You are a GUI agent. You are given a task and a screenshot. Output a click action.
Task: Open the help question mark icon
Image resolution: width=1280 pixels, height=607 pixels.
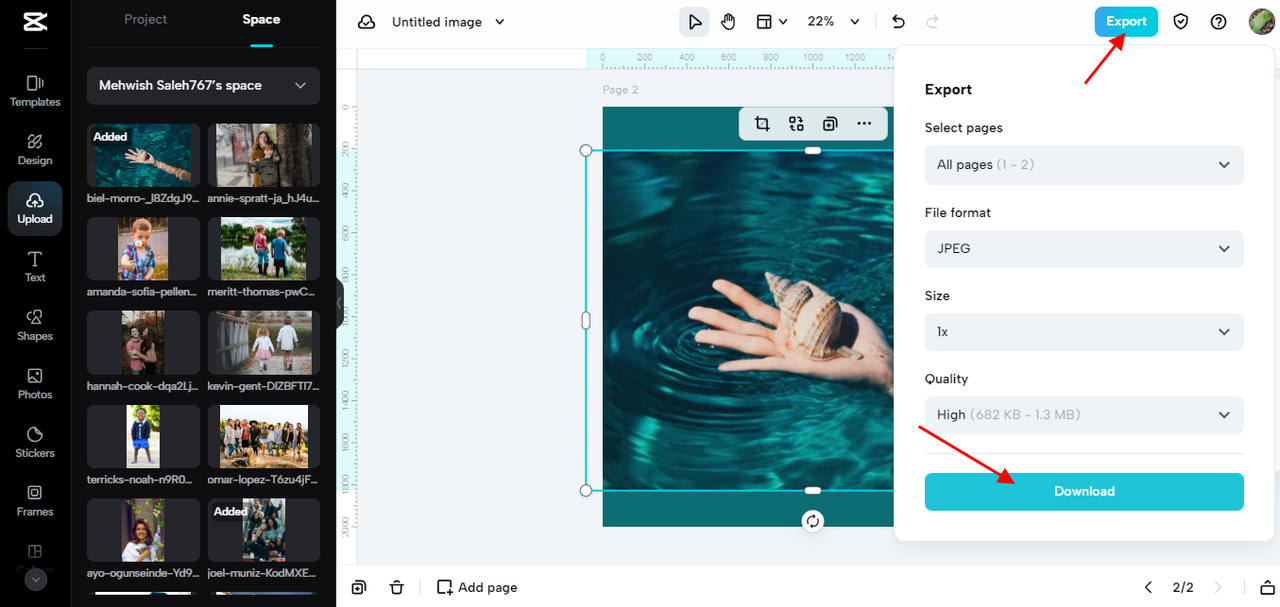point(1218,22)
